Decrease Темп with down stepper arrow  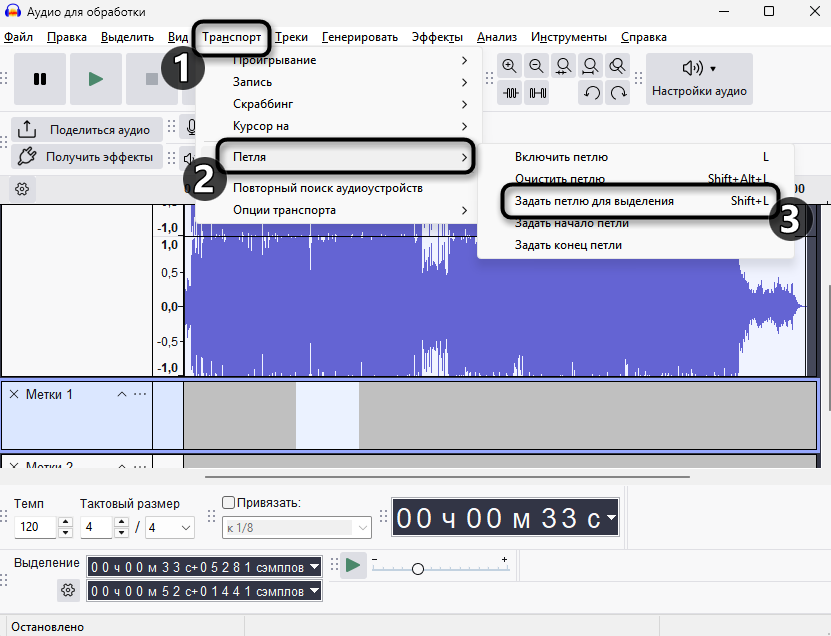[x=65, y=532]
